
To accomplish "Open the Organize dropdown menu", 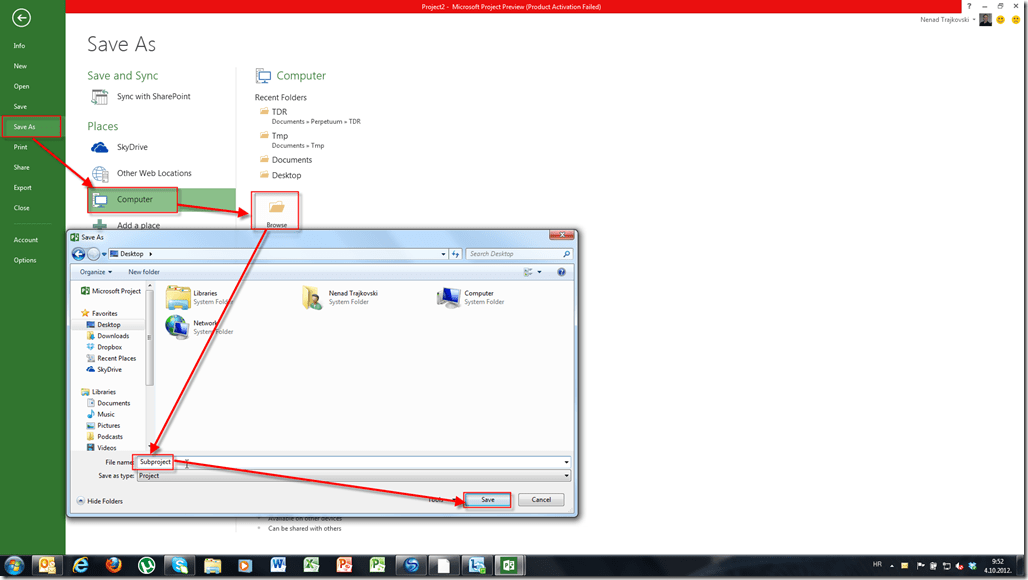I will [x=96, y=272].
